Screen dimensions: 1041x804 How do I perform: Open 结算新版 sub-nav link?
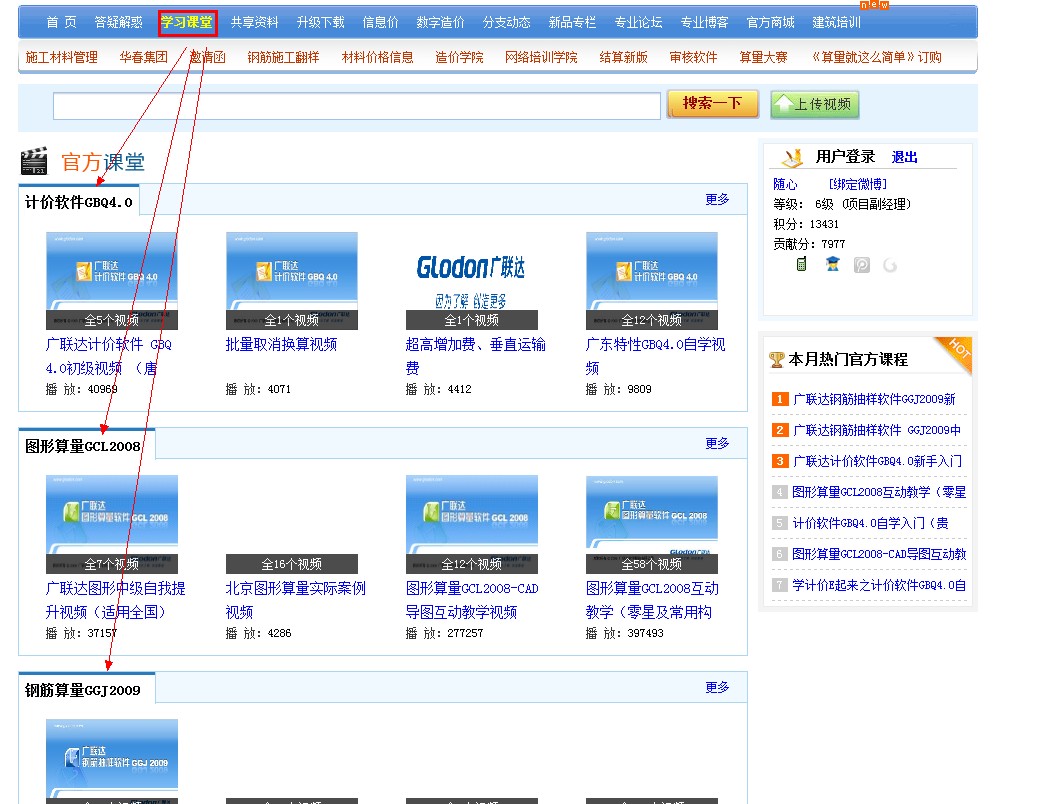pyautogui.click(x=623, y=58)
